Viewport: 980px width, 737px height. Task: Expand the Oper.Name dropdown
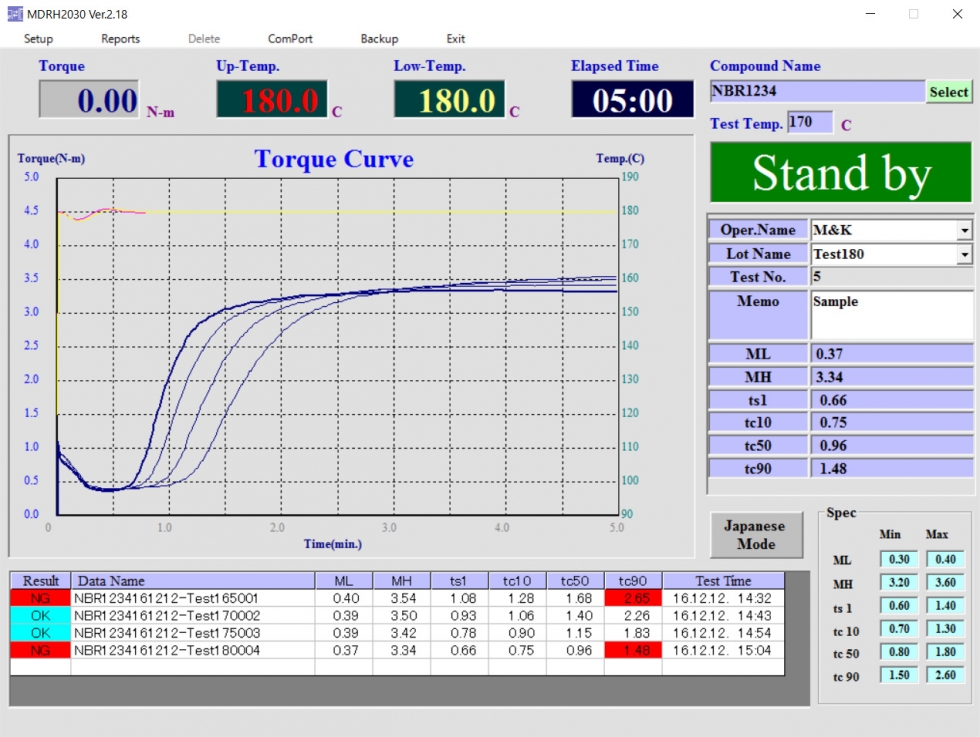pos(964,231)
